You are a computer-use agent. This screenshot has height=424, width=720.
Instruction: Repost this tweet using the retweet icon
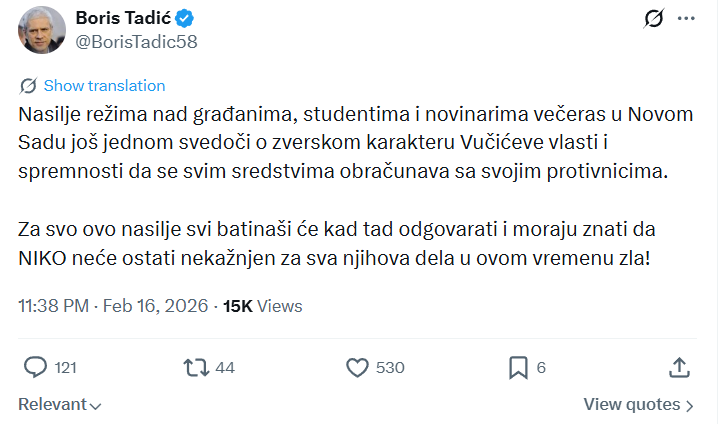click(197, 367)
